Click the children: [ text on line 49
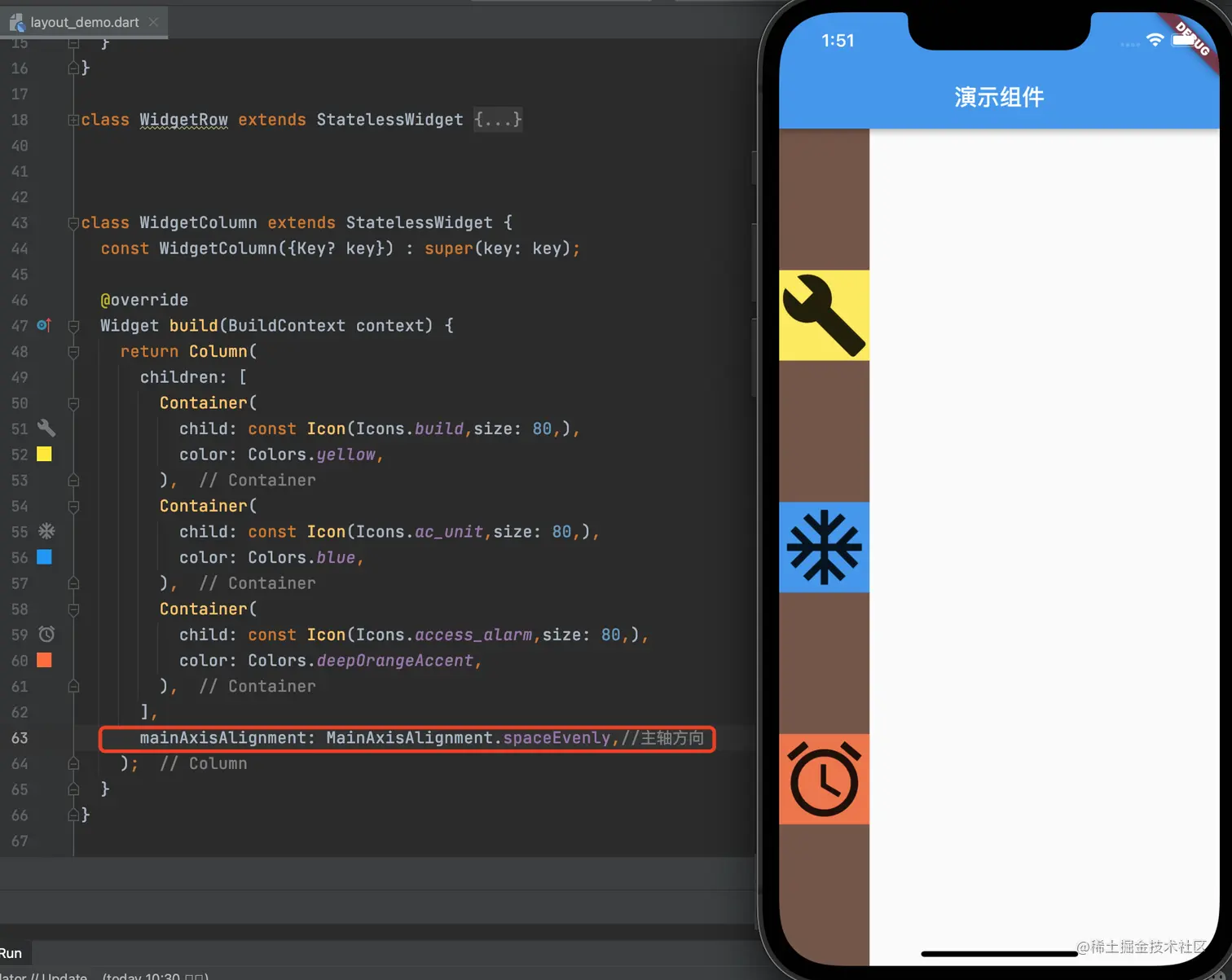1232x980 pixels. (x=193, y=377)
